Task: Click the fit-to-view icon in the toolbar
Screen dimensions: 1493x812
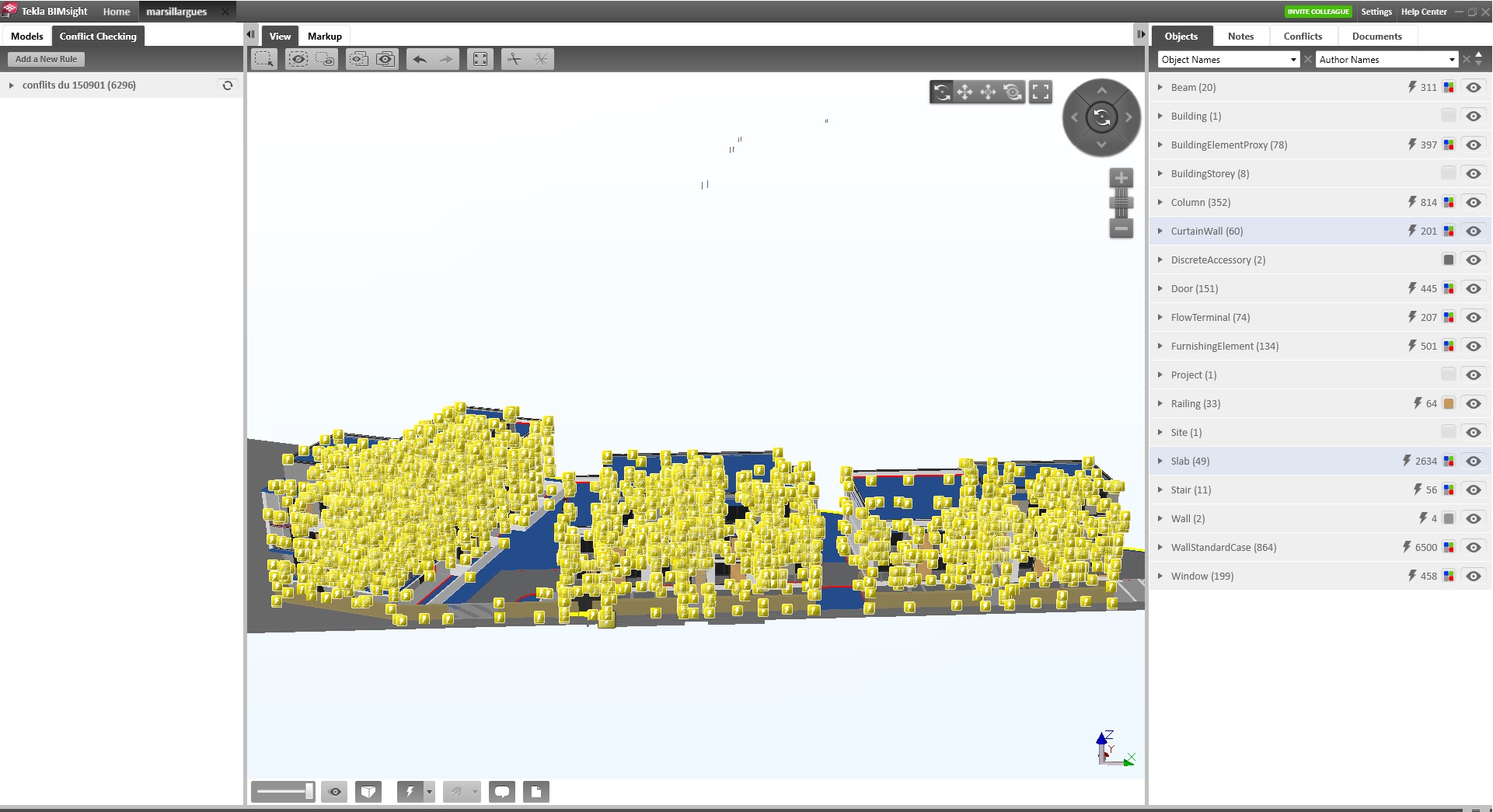Action: [x=480, y=59]
